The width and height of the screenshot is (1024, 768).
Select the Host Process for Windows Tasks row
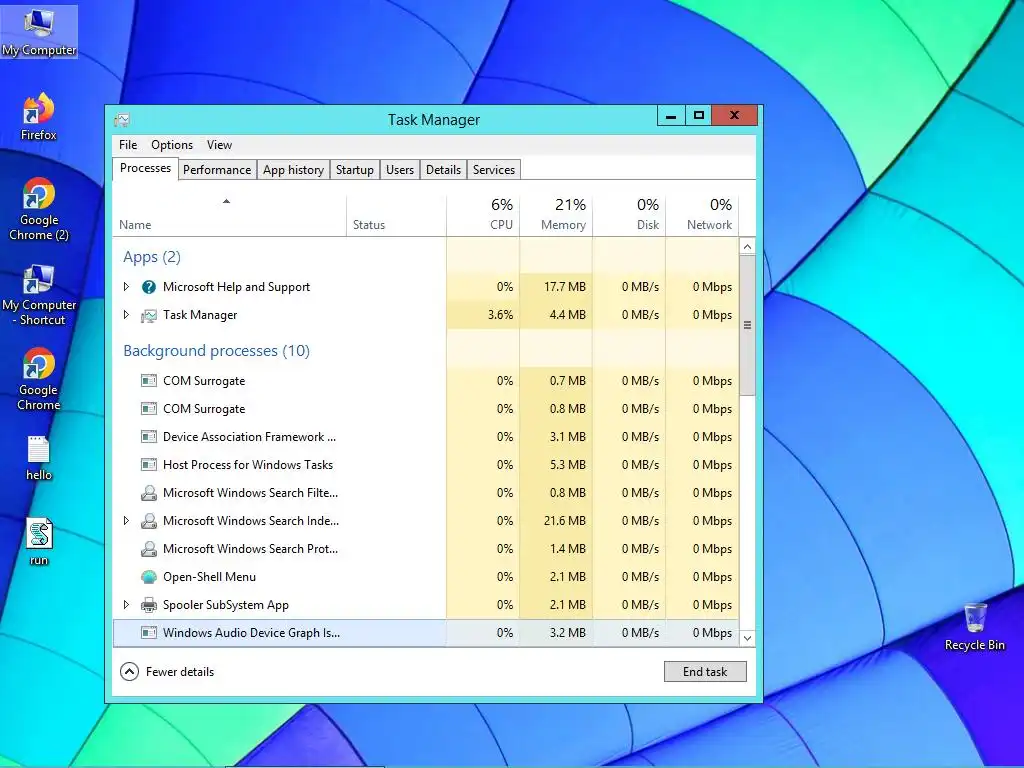pyautogui.click(x=426, y=465)
